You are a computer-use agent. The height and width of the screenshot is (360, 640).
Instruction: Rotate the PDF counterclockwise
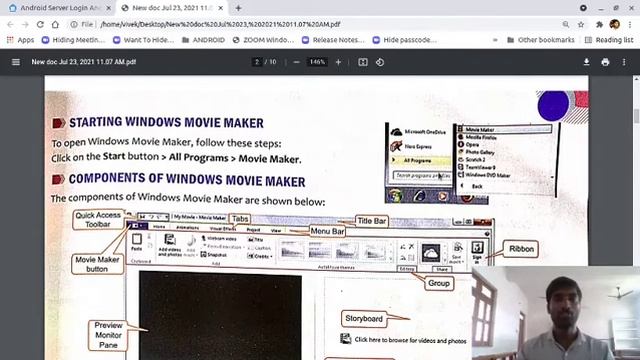[x=380, y=62]
